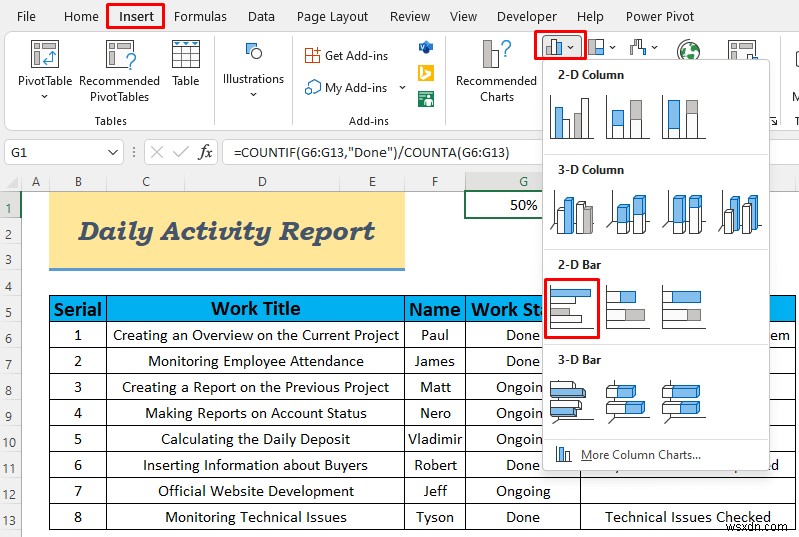Click Get Add-ins
Screen dimensions: 799x537
pos(347,55)
